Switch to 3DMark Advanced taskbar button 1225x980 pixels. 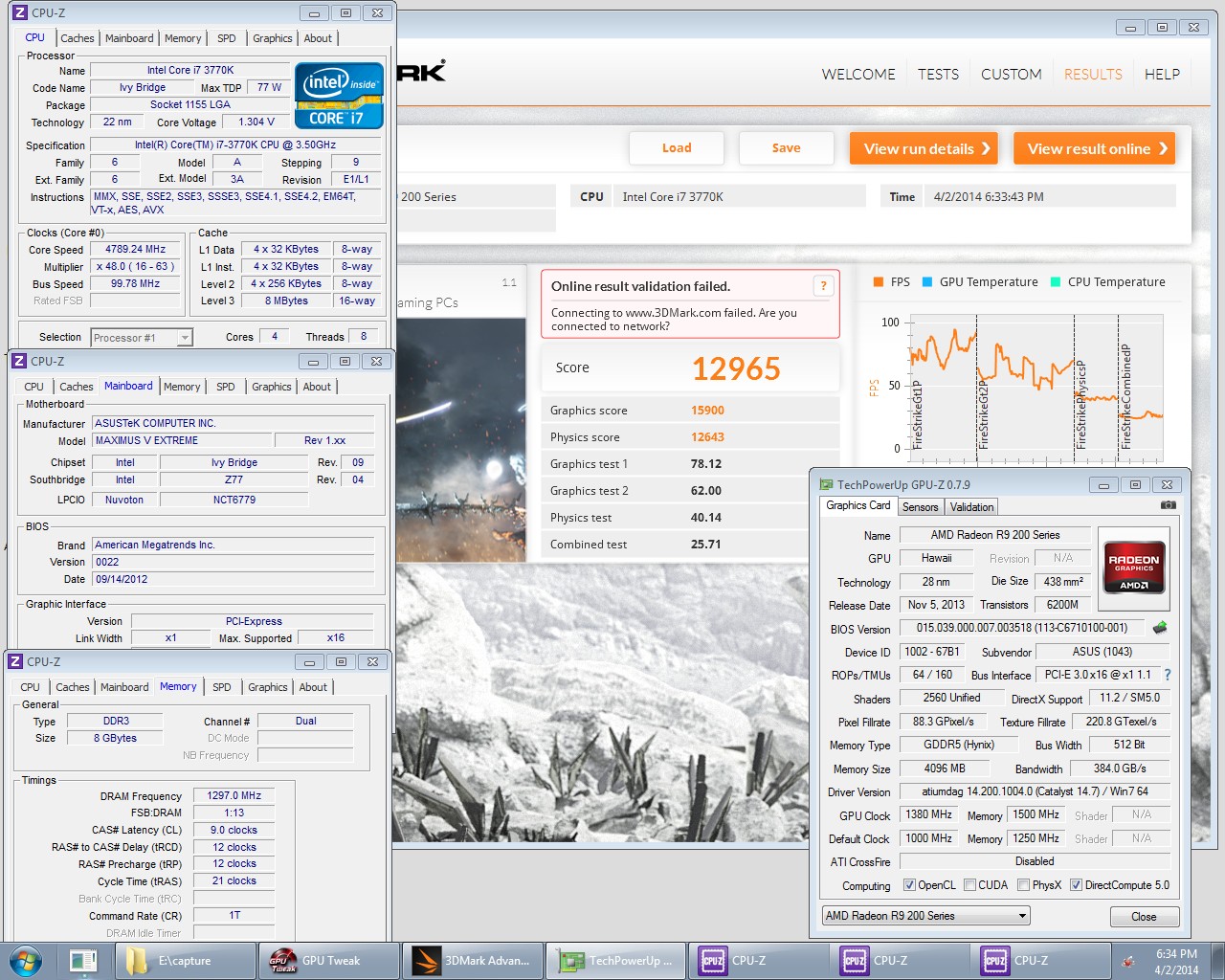[x=472, y=961]
